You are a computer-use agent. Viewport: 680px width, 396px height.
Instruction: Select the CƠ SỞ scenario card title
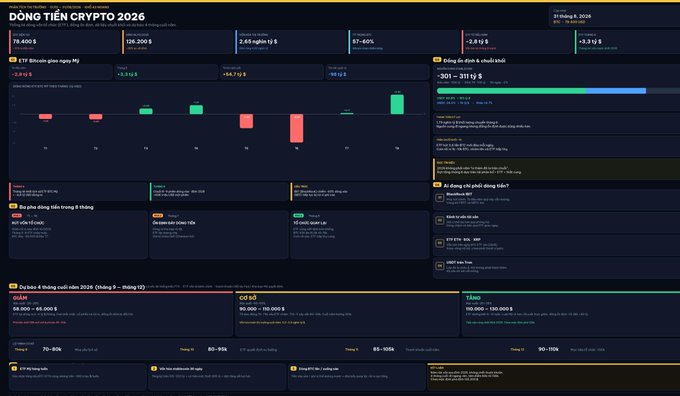(248, 298)
